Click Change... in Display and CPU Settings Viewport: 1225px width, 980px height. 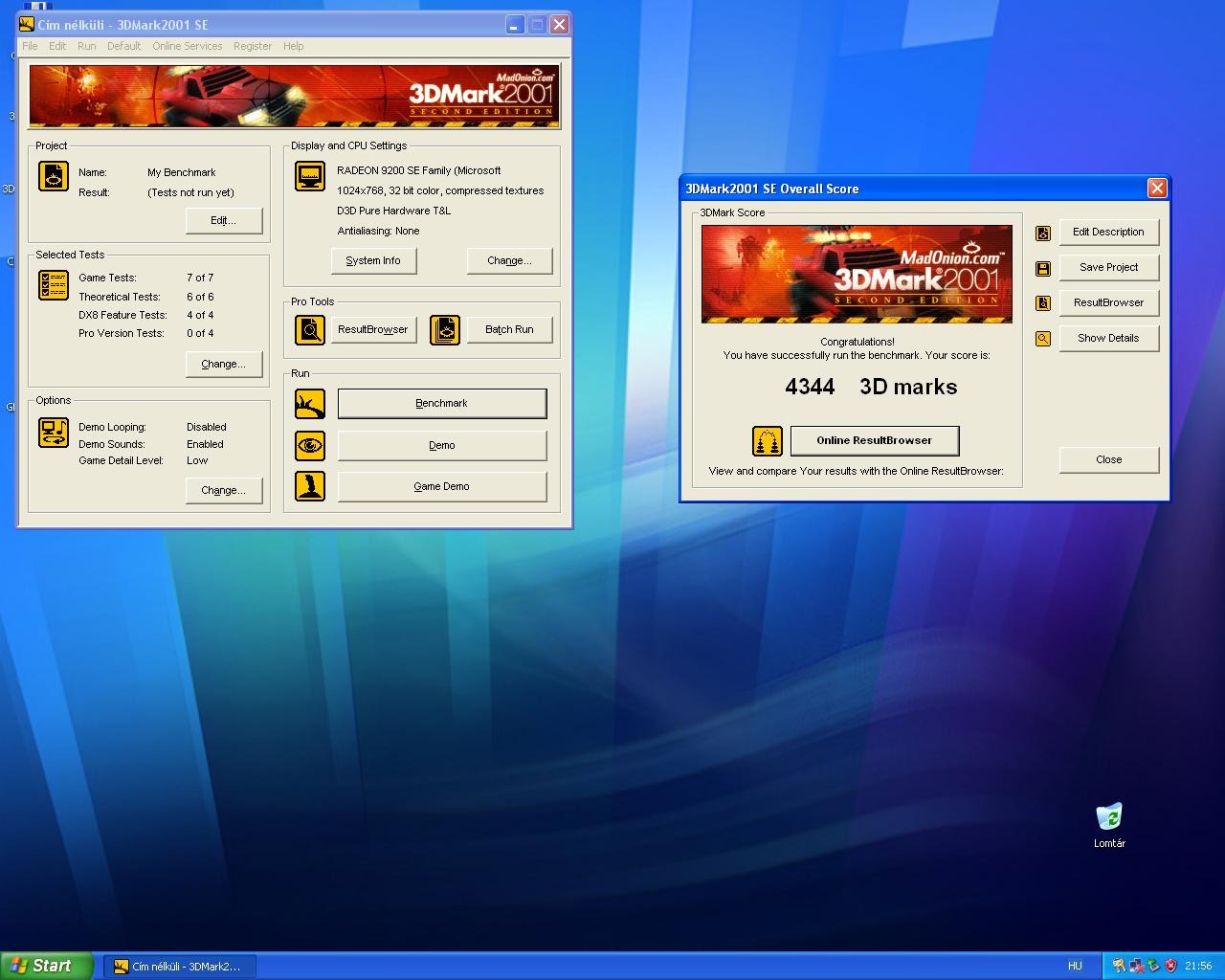pos(509,260)
